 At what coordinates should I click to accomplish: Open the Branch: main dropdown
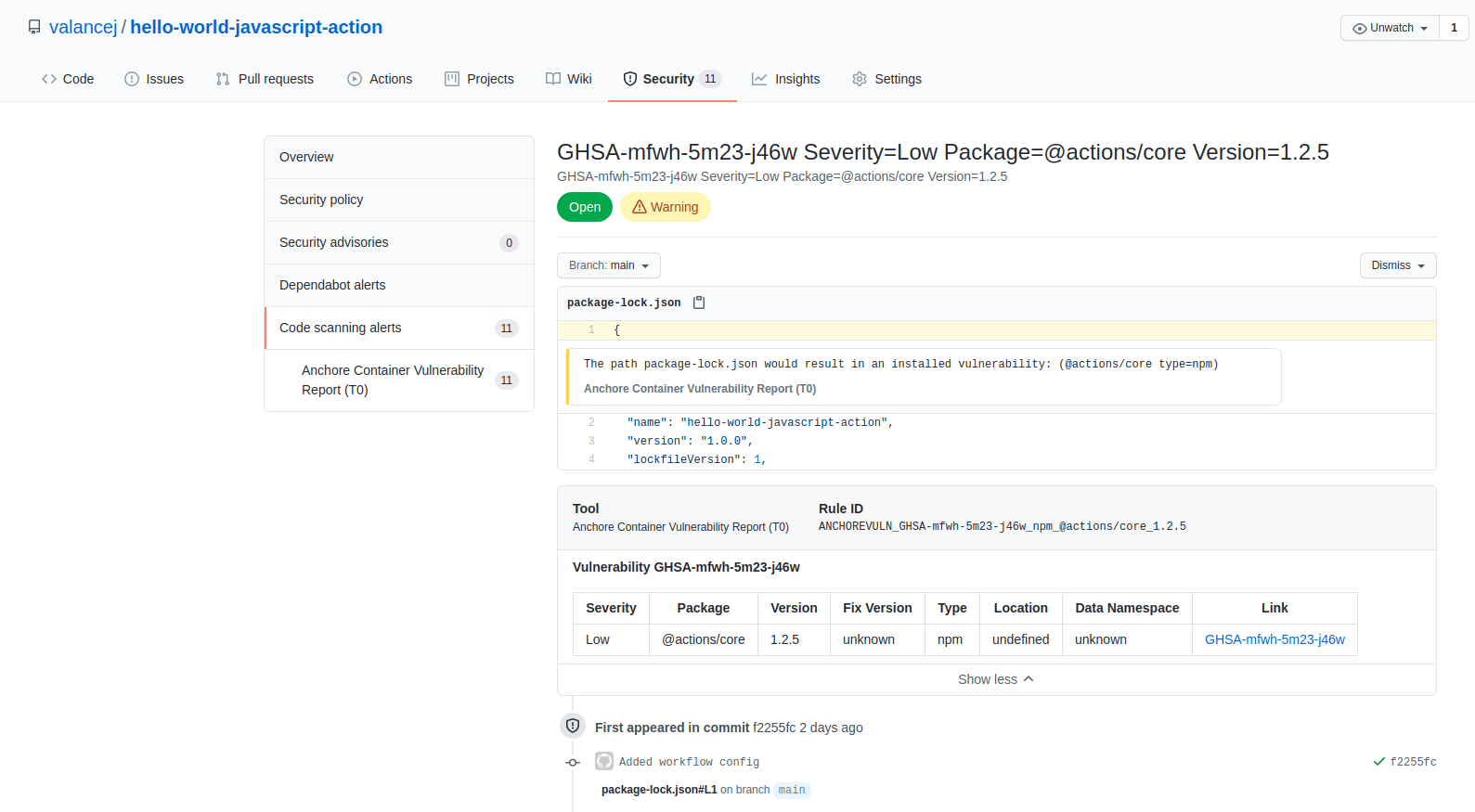click(x=609, y=265)
